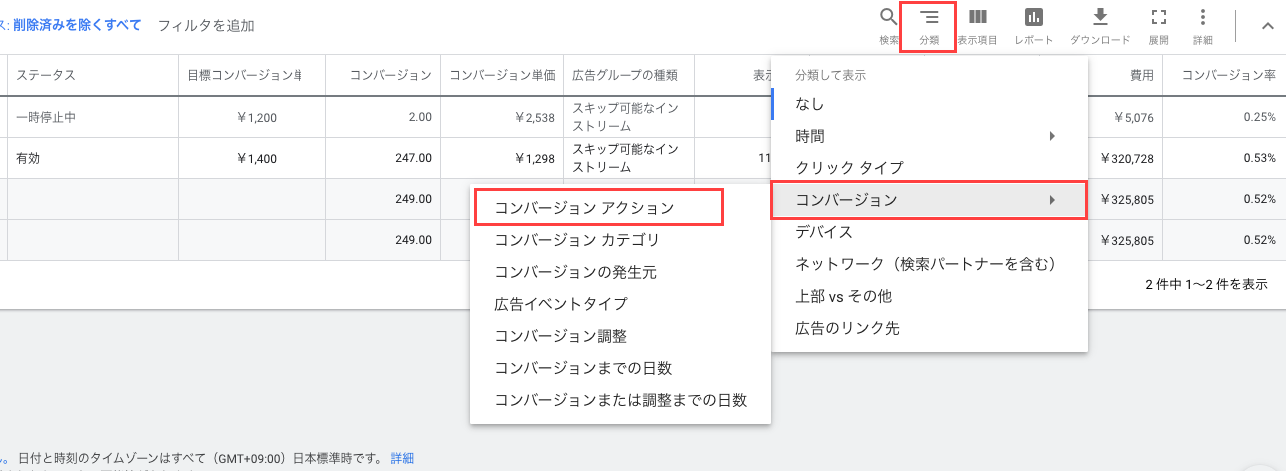The image size is (1286, 471).
Task: Select デバイス segment option
Action: tap(824, 232)
